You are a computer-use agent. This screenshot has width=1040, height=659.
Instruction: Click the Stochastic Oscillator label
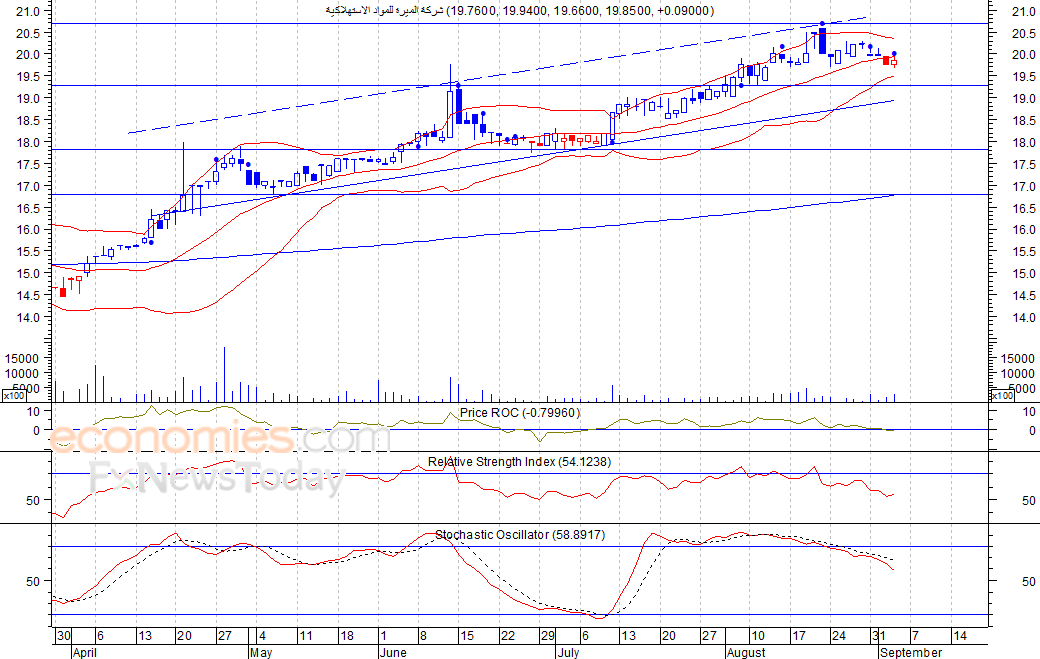[520, 535]
